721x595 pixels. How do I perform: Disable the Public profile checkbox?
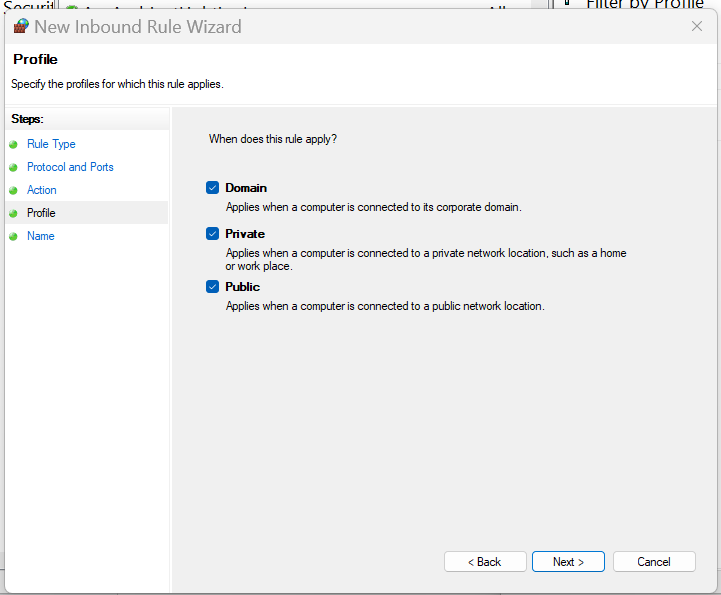coord(212,286)
